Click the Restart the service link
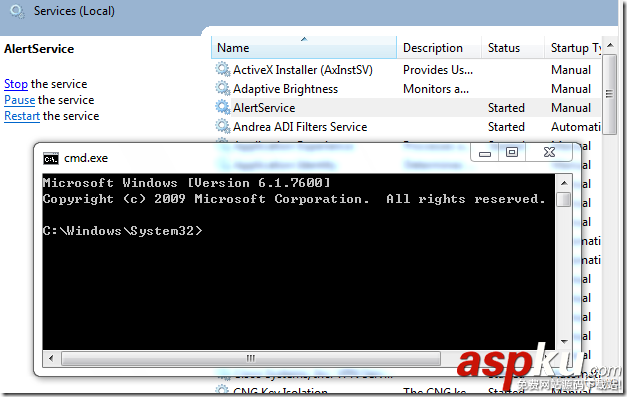This screenshot has width=627, height=397. tap(22, 116)
